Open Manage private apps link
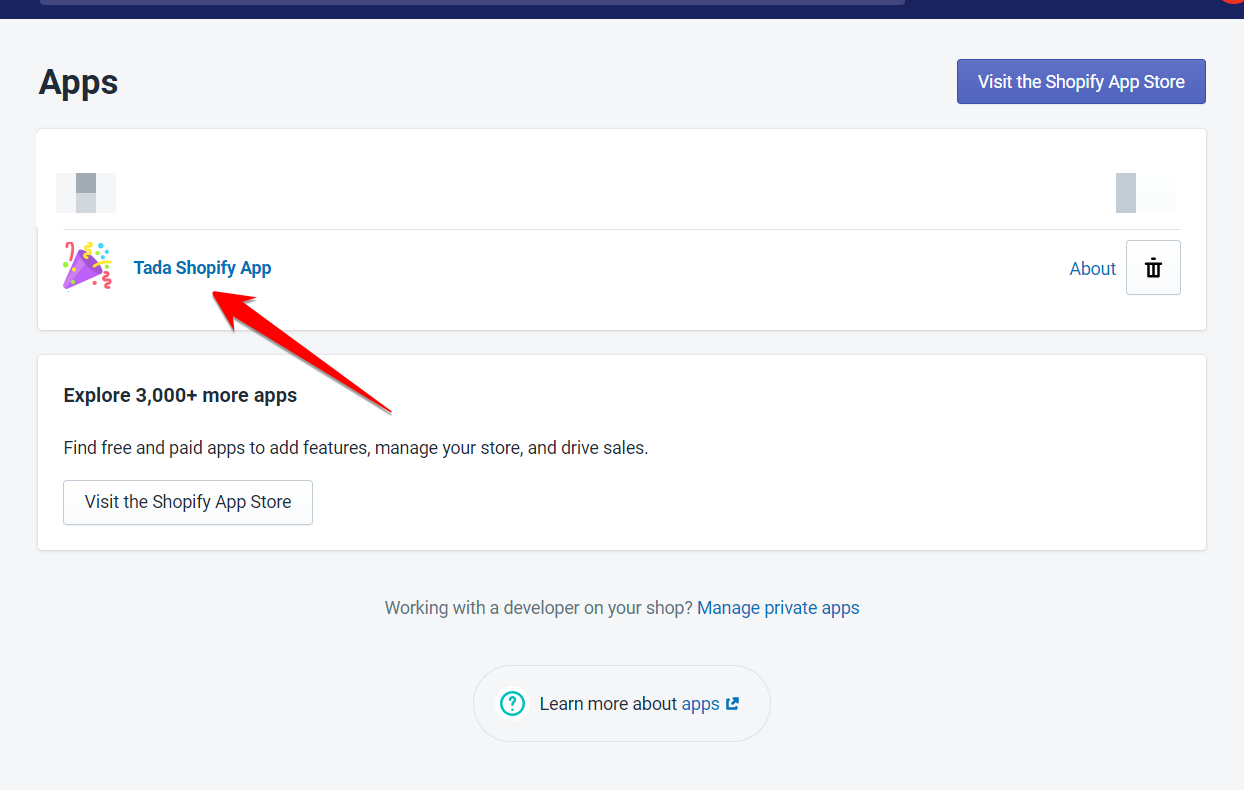Screen dimensions: 1244x790 [778, 608]
